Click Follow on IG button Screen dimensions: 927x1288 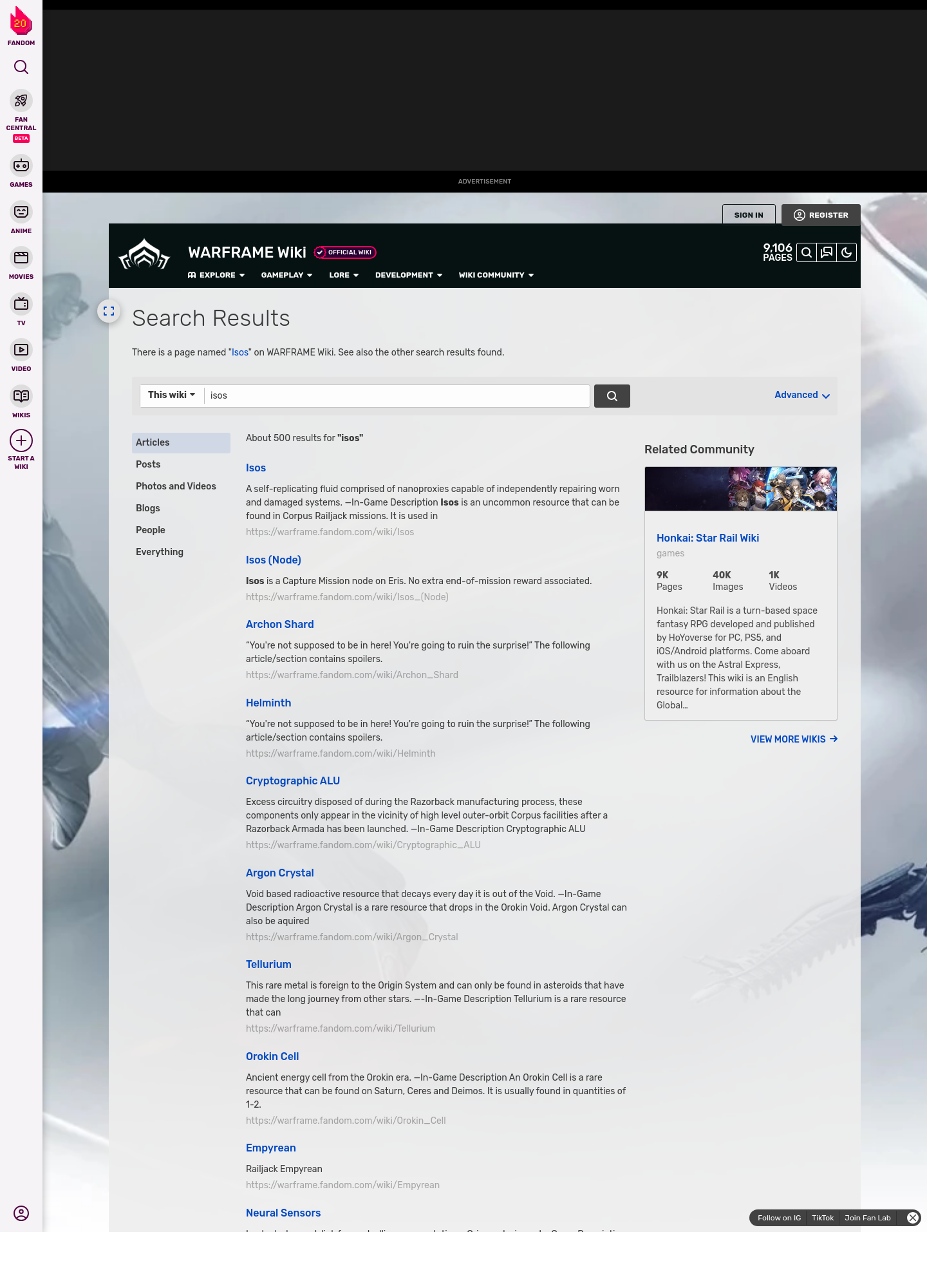[779, 1218]
